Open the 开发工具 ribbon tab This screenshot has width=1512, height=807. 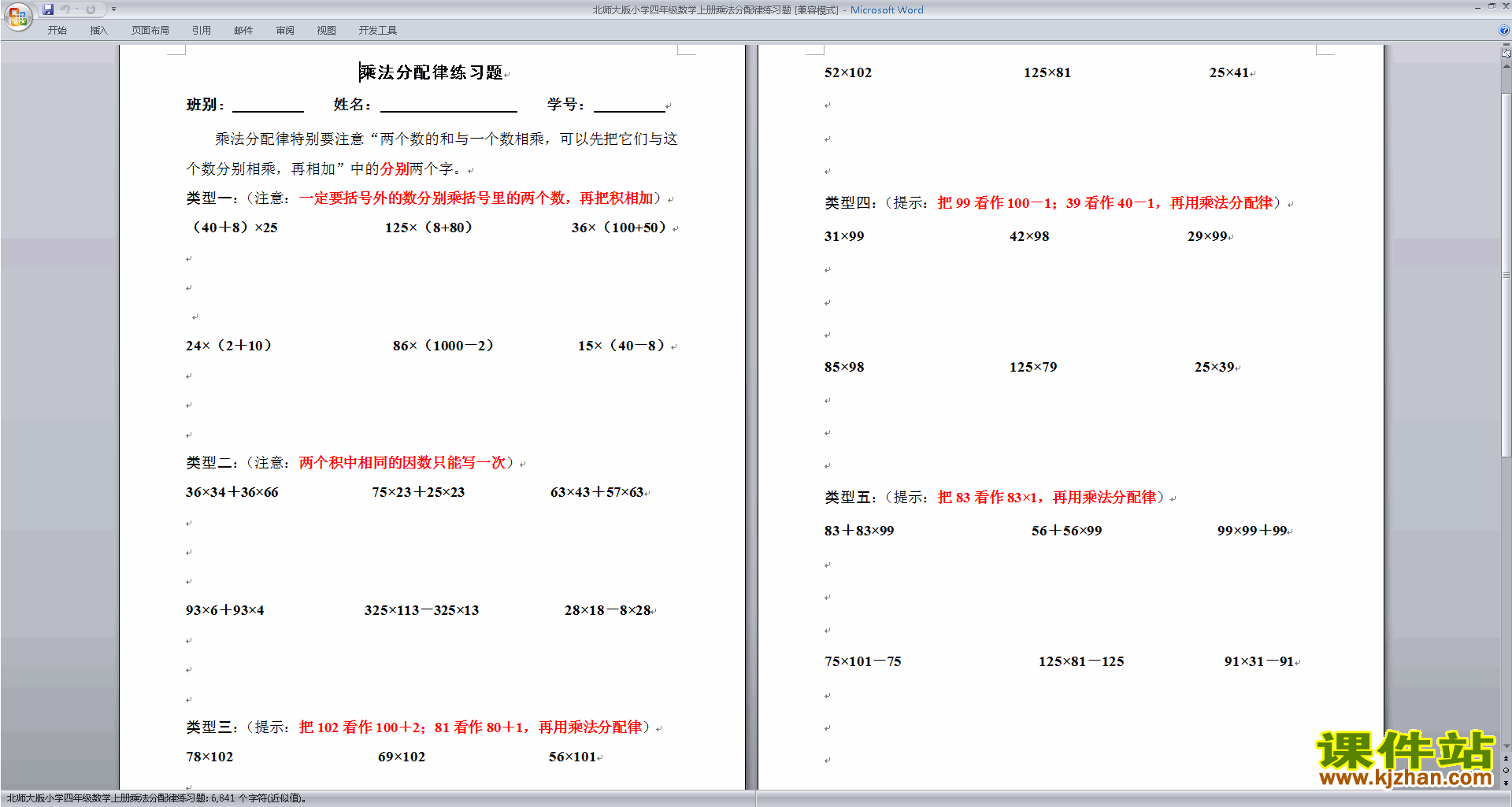pos(377,30)
